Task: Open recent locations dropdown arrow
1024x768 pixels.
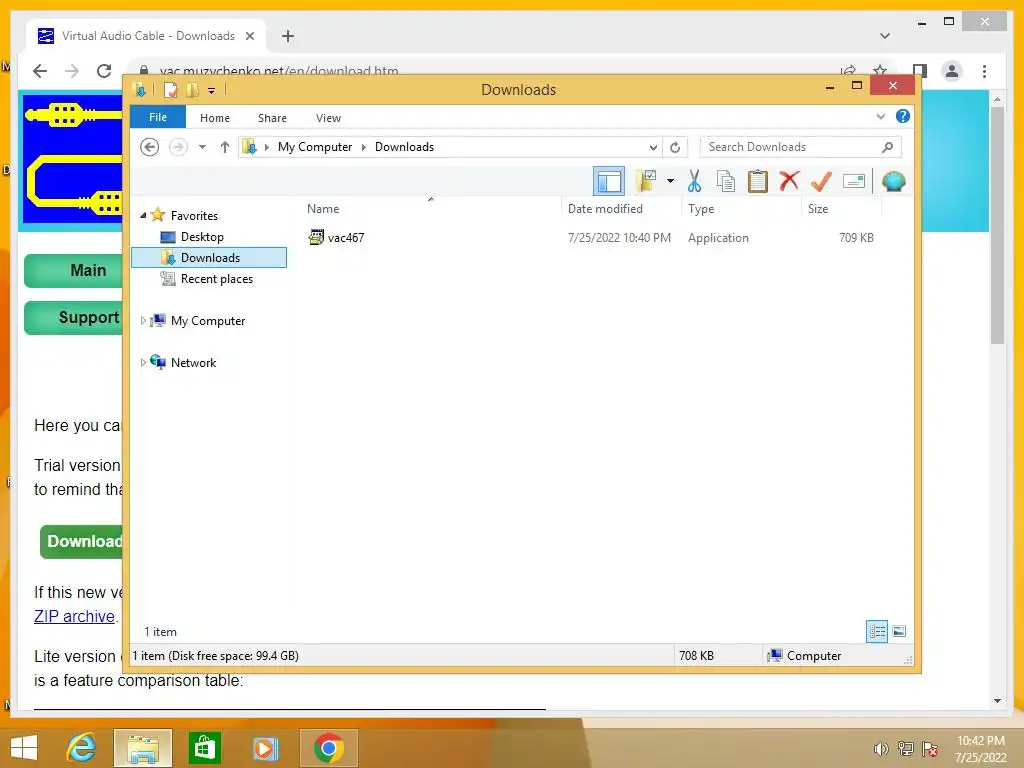Action: point(202,147)
